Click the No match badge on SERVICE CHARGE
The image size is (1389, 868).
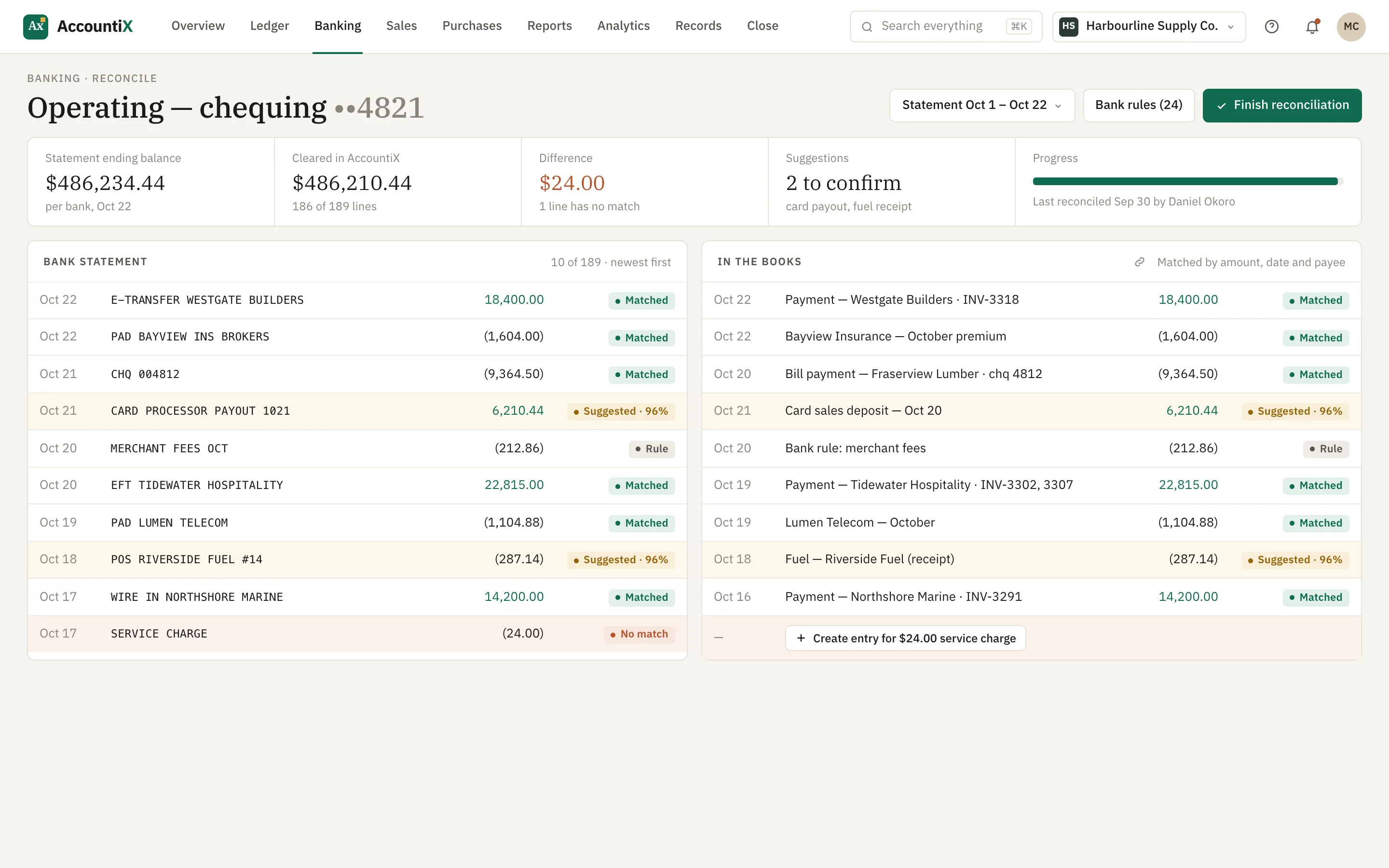pyautogui.click(x=639, y=634)
